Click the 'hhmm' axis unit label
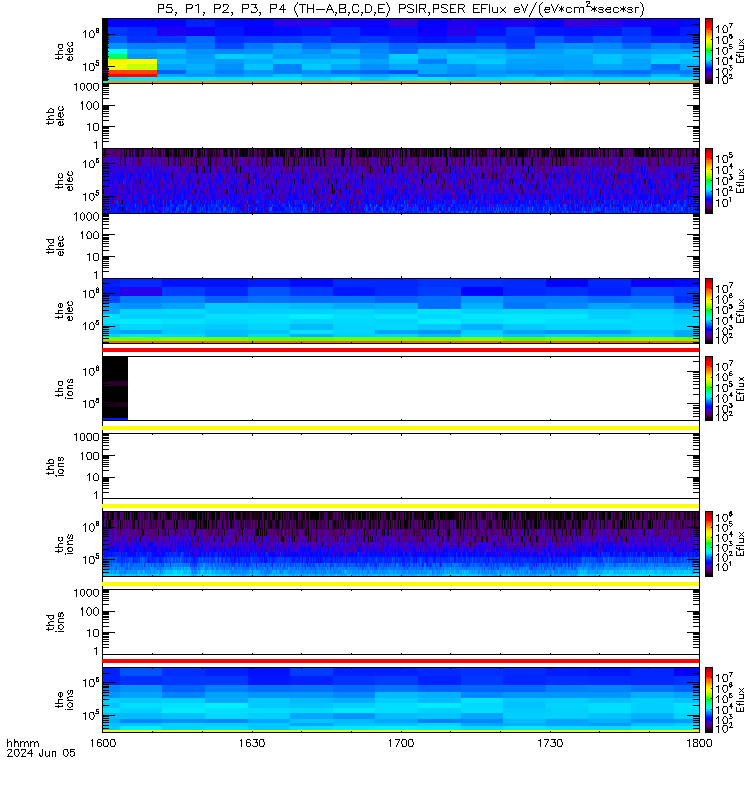The width and height of the screenshot is (750, 800). (22, 743)
